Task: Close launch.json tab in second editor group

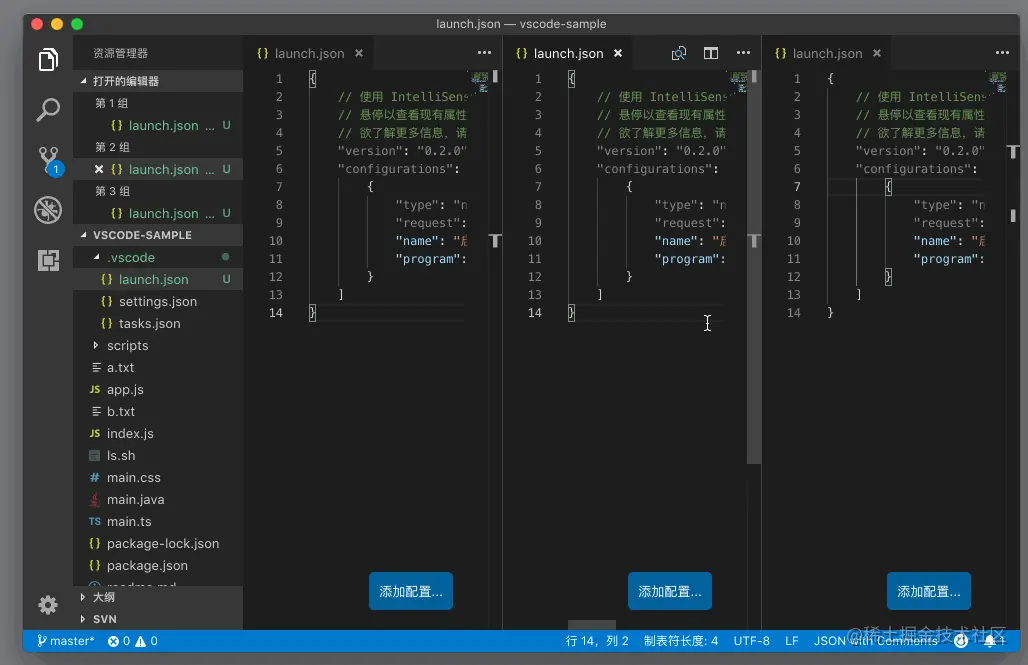Action: coord(618,53)
